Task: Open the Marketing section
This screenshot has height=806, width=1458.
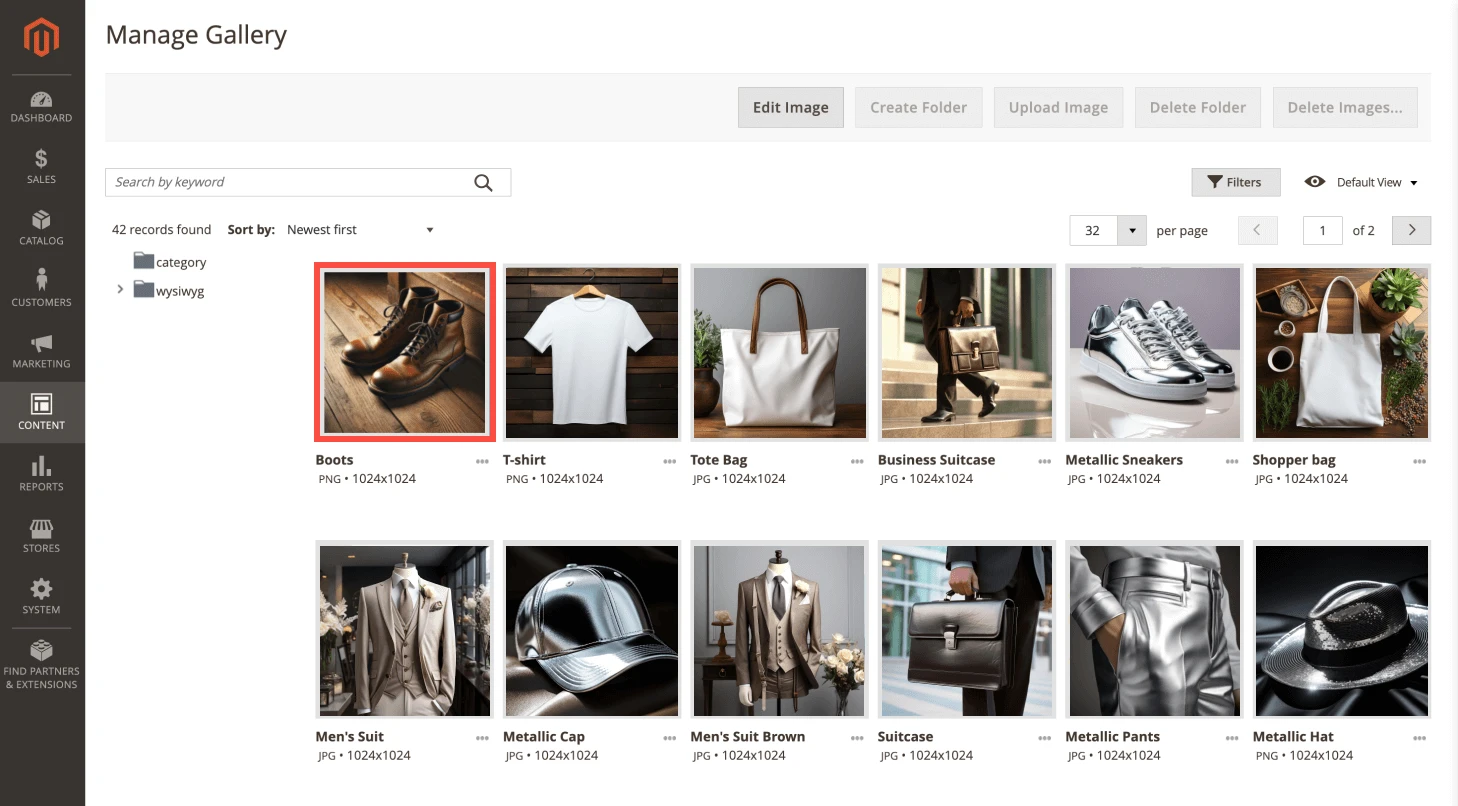Action: click(41, 351)
